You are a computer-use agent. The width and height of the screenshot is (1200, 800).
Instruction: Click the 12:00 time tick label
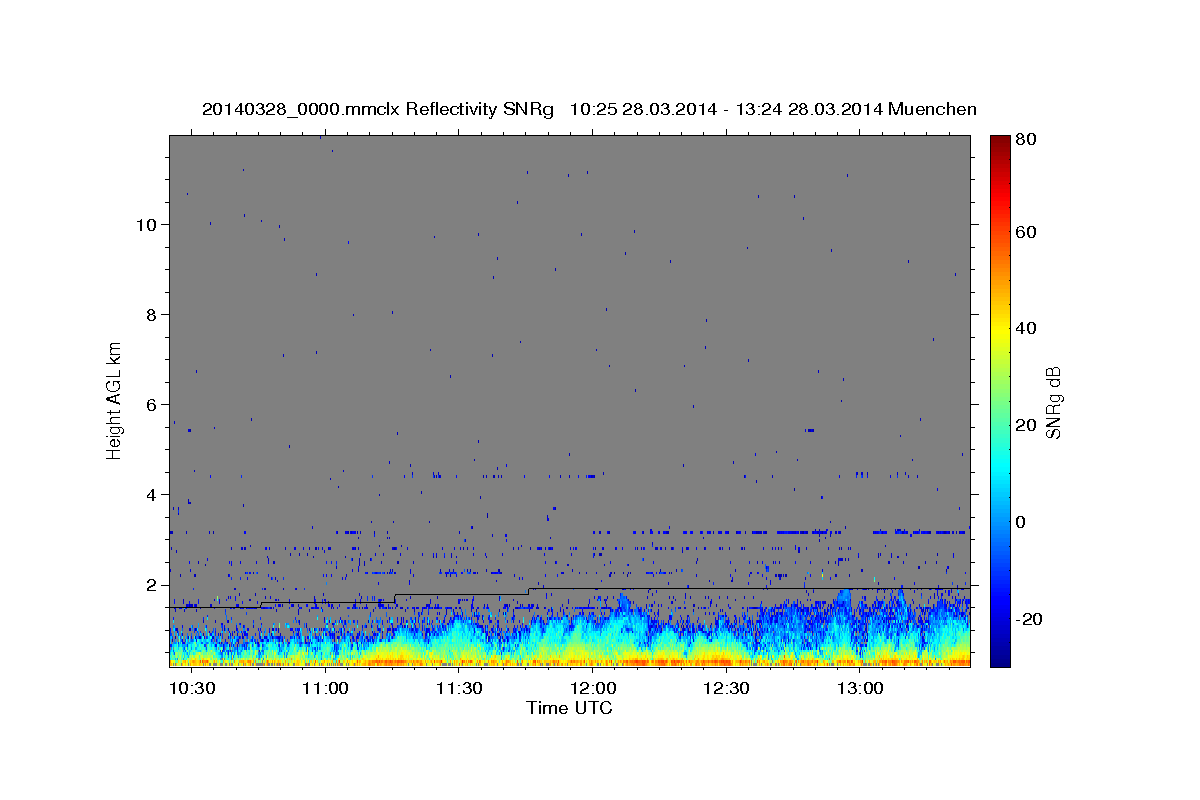[592, 688]
